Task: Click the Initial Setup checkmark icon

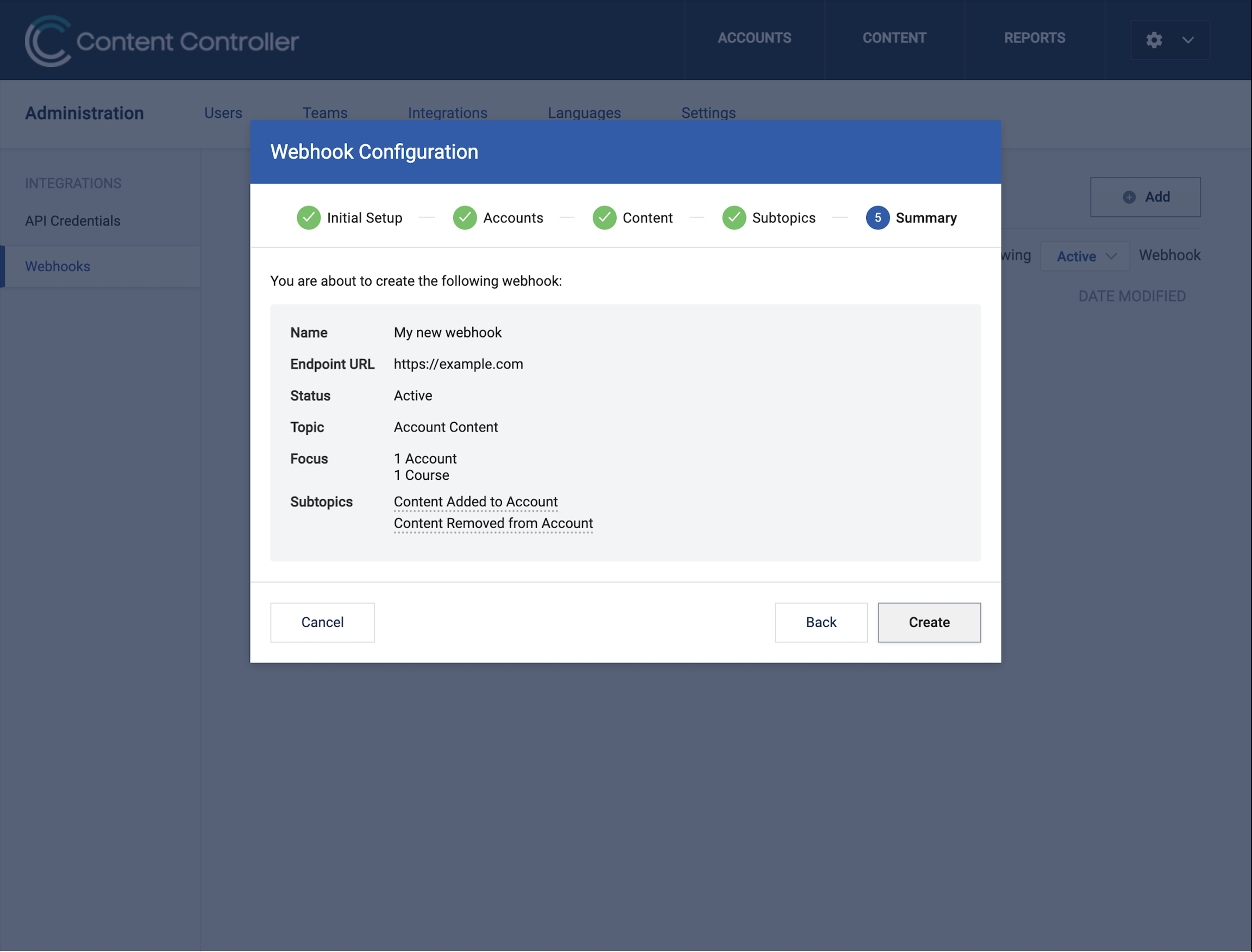Action: (308, 217)
